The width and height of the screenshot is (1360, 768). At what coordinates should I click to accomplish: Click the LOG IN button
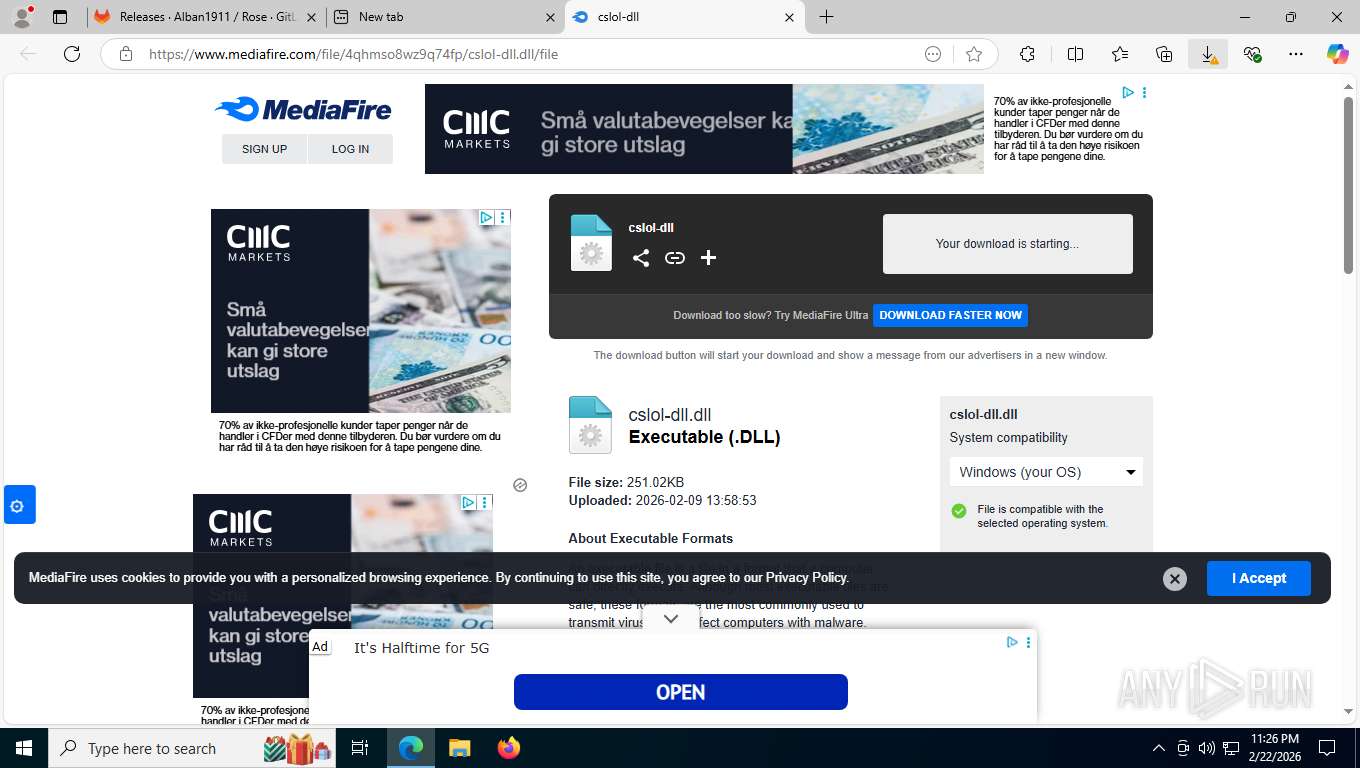(x=350, y=149)
